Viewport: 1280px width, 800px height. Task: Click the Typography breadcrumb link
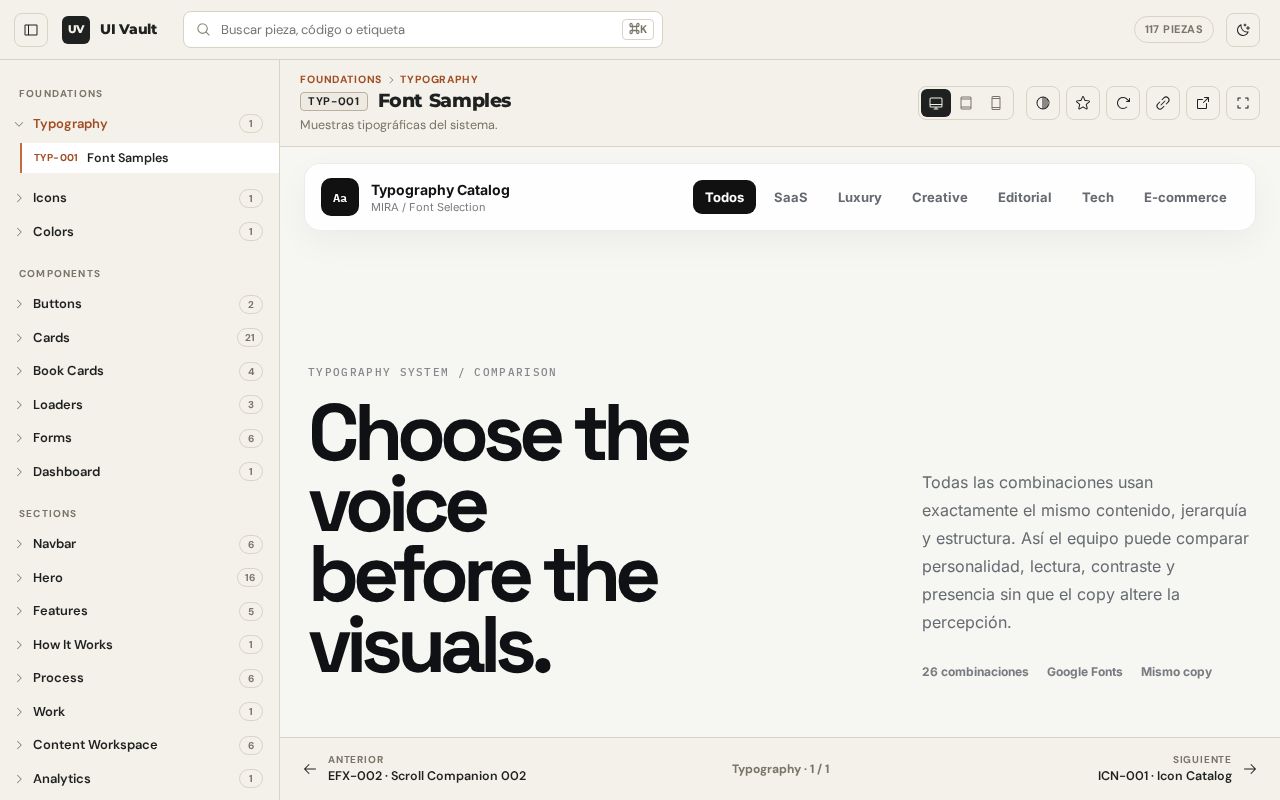[439, 79]
